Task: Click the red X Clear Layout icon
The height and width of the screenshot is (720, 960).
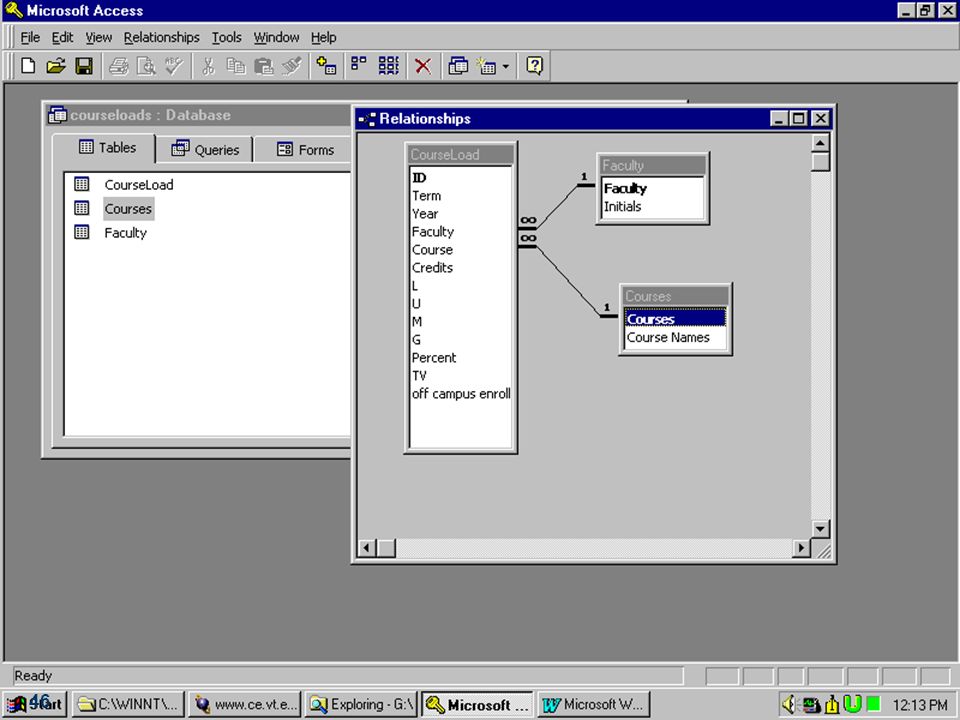Action: click(x=422, y=66)
